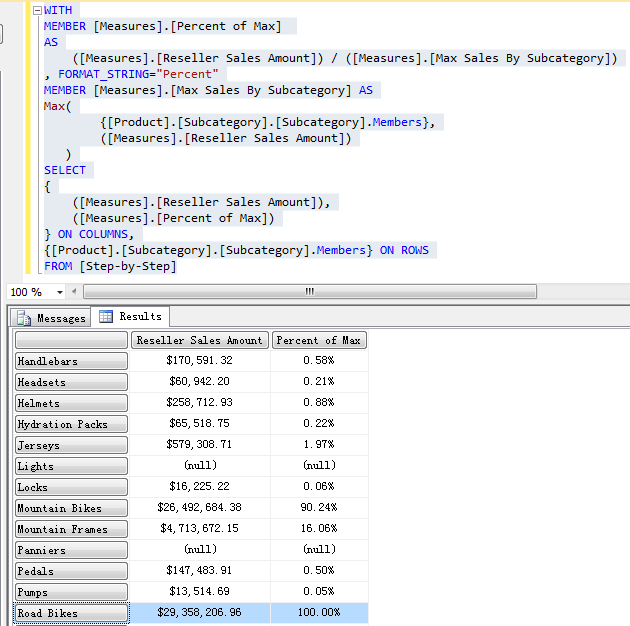Click the 0.22% cell for Hydration Packs
Image resolution: width=630 pixels, height=626 pixels.
click(319, 423)
